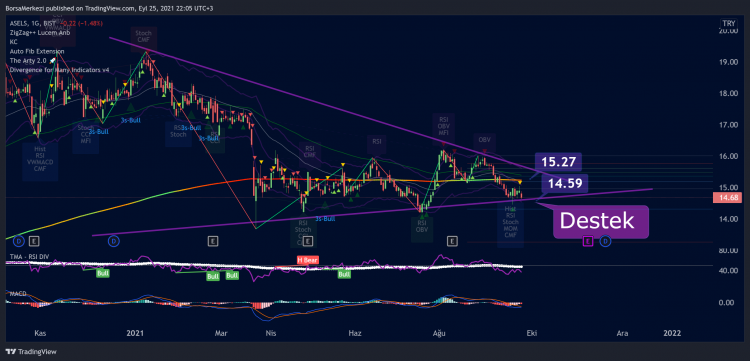
Task: Click the Kas month label on time axis
Action: point(40,332)
